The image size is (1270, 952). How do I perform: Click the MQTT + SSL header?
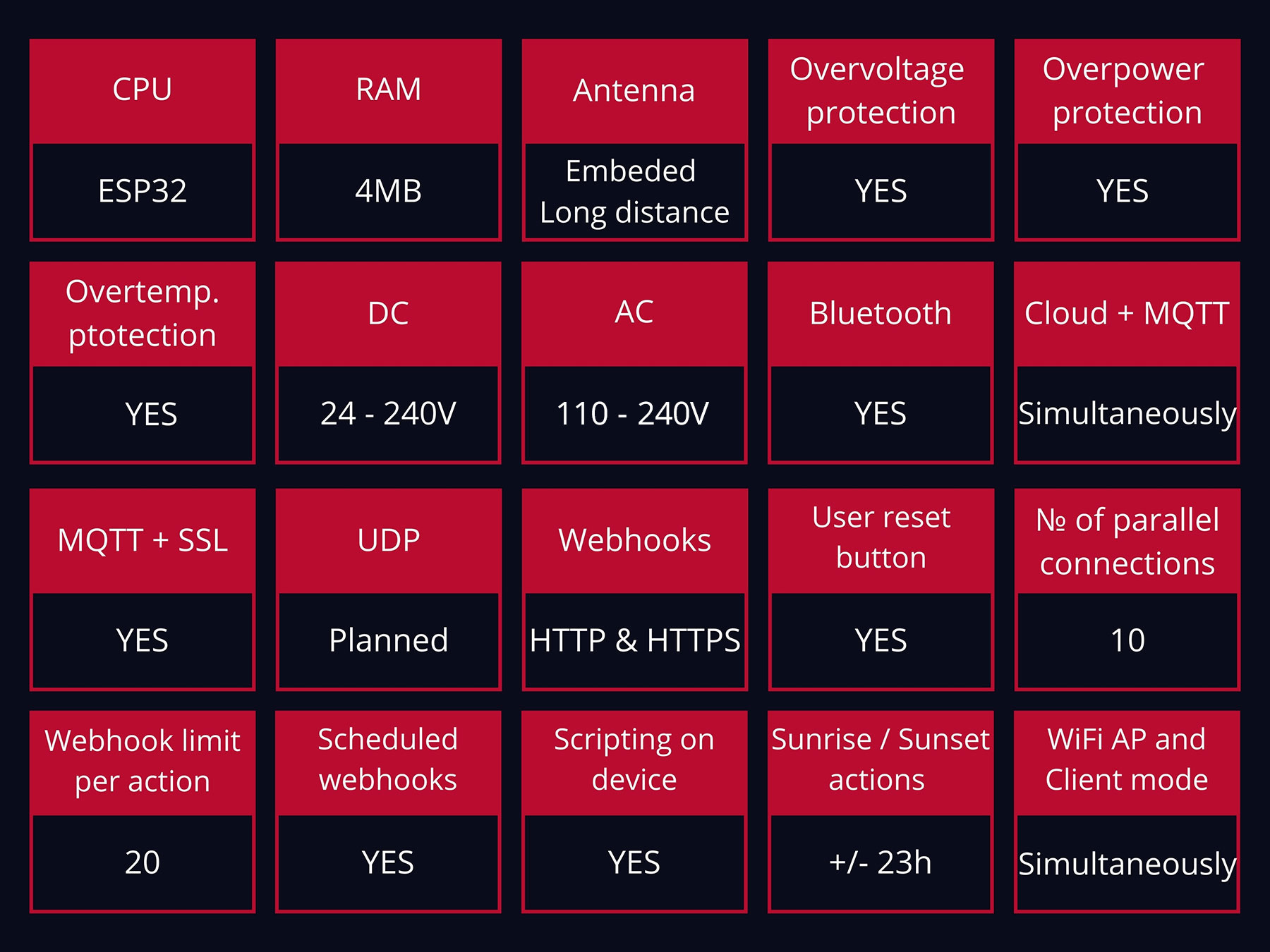(x=143, y=541)
